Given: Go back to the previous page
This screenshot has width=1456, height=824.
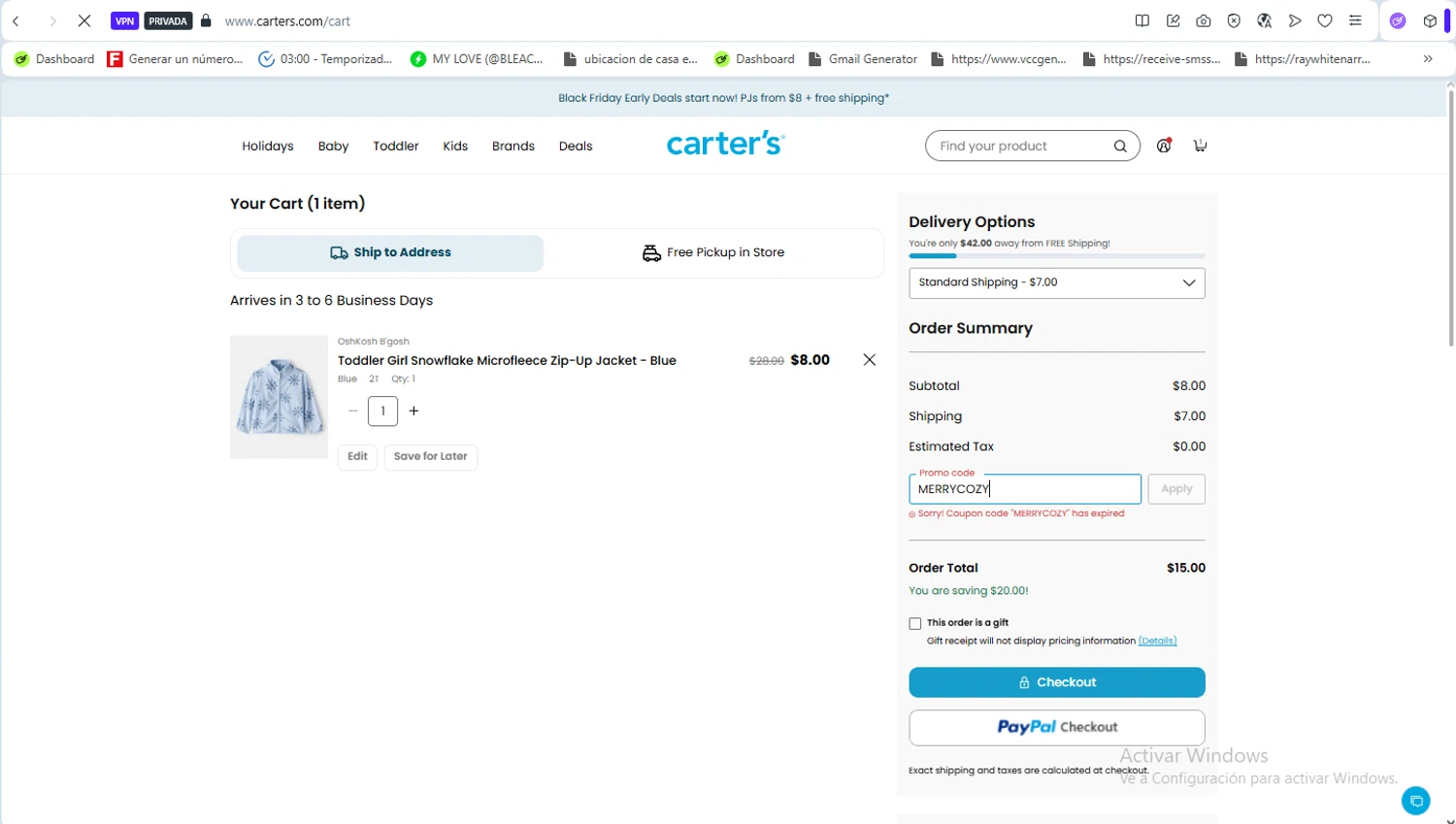Looking at the screenshot, I should (x=17, y=20).
